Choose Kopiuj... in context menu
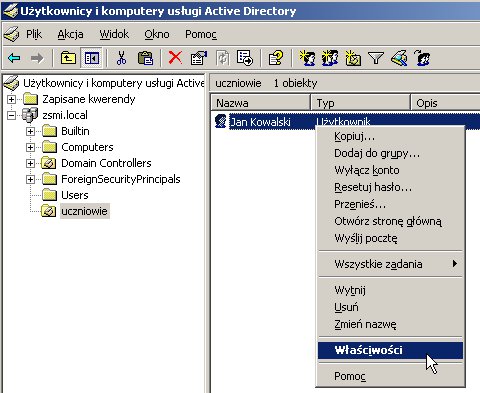 click(x=390, y=136)
